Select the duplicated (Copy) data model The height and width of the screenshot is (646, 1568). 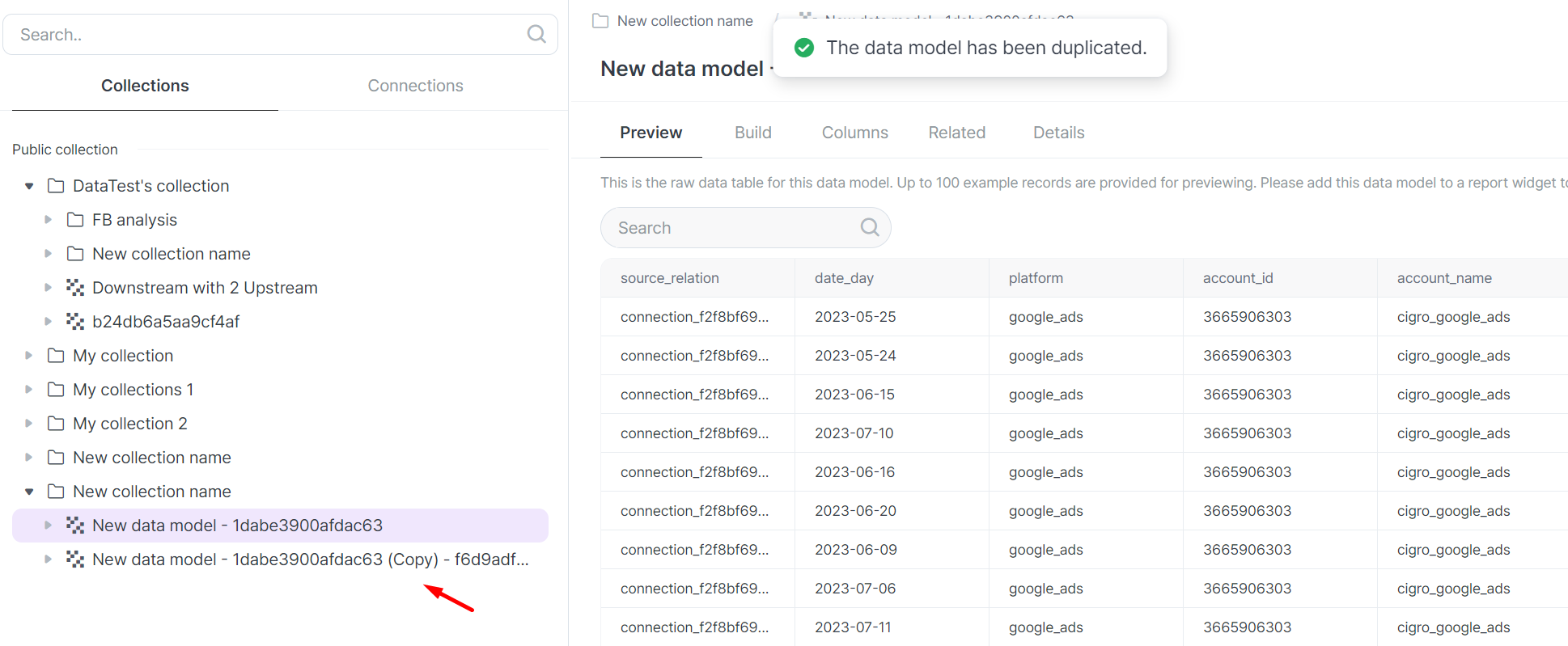(x=310, y=559)
